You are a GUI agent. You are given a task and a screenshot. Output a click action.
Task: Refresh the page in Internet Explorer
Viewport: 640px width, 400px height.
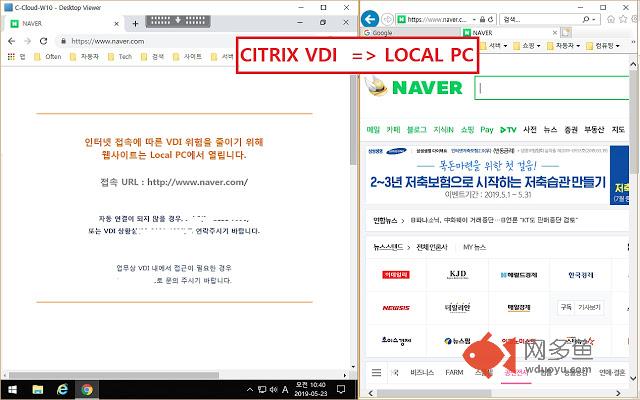tap(490, 19)
